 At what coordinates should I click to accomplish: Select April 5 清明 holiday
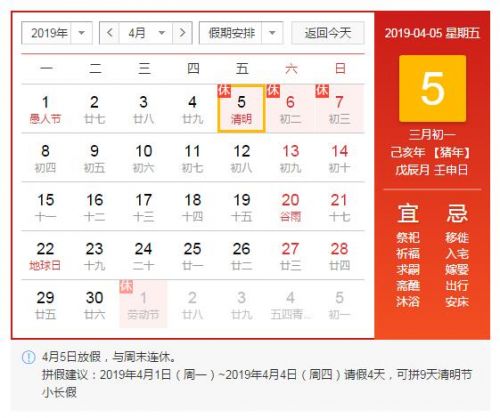coord(241,109)
